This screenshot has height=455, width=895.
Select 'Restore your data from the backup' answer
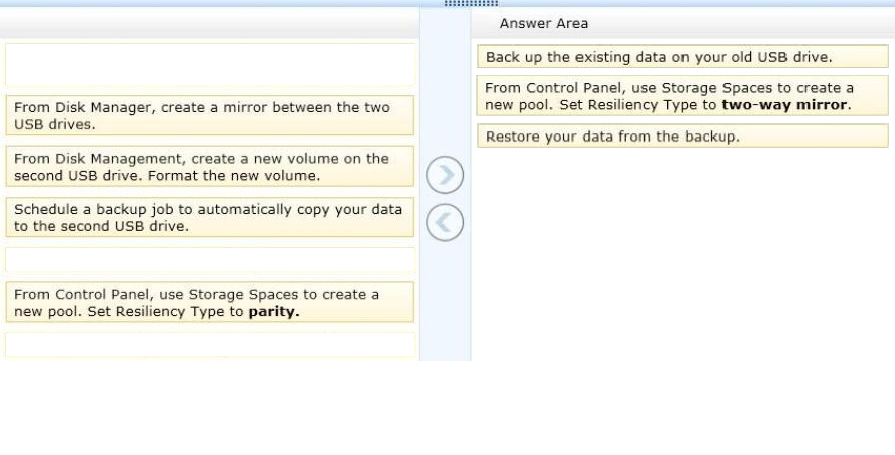click(x=683, y=136)
